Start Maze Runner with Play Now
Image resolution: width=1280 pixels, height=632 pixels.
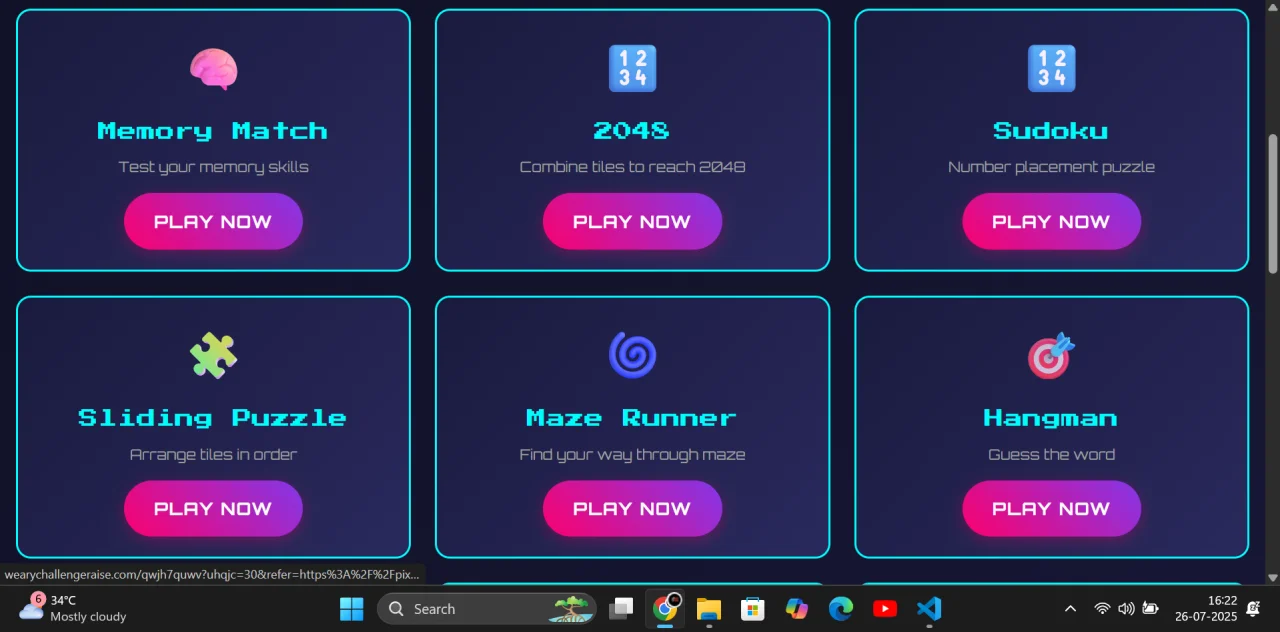point(632,508)
